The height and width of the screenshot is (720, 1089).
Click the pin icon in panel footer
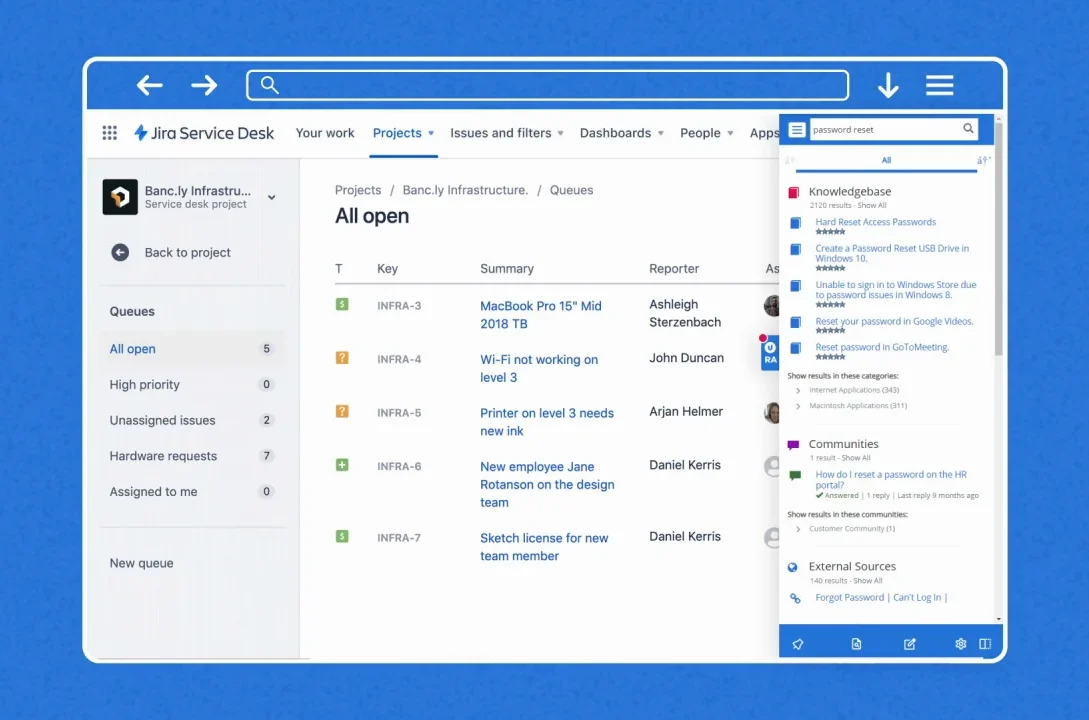click(798, 644)
